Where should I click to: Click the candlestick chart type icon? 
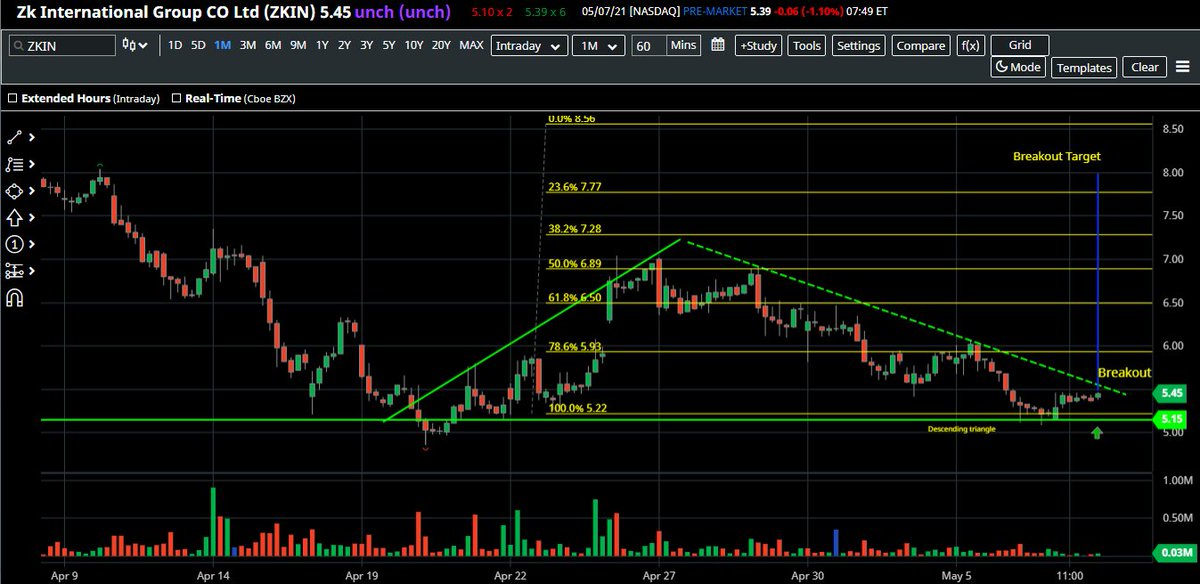point(130,46)
